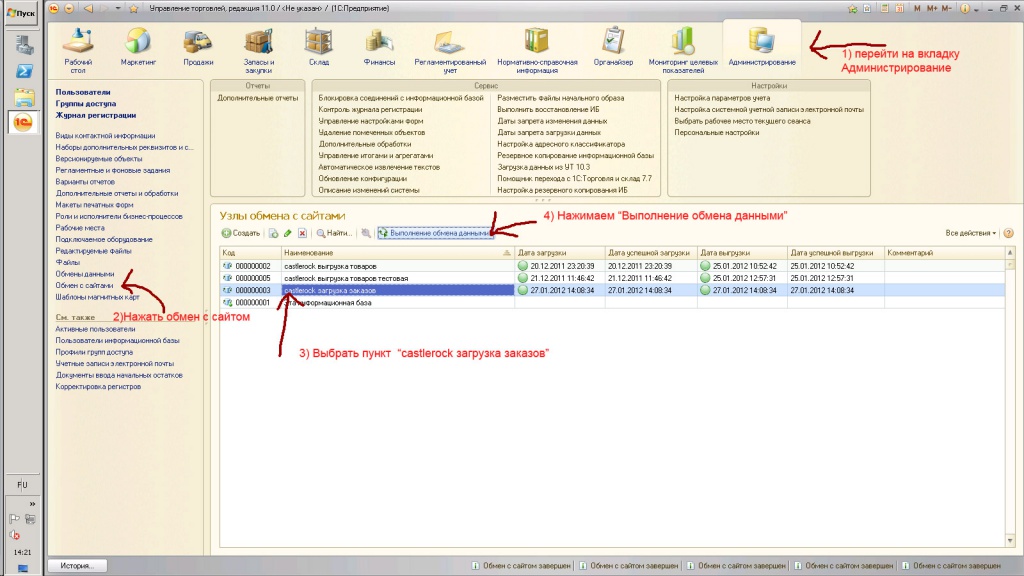Click the calculator icon in title bar
This screenshot has height=576, width=1024.
click(x=884, y=8)
